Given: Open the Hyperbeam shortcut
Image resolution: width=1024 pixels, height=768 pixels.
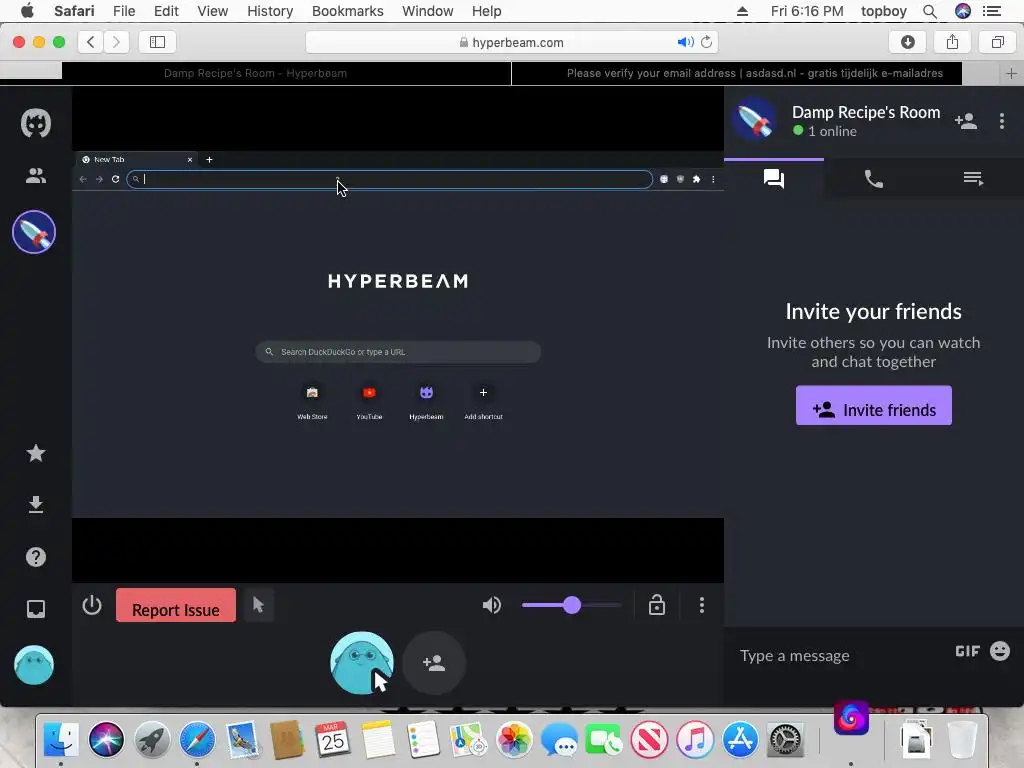Looking at the screenshot, I should [x=426, y=401].
